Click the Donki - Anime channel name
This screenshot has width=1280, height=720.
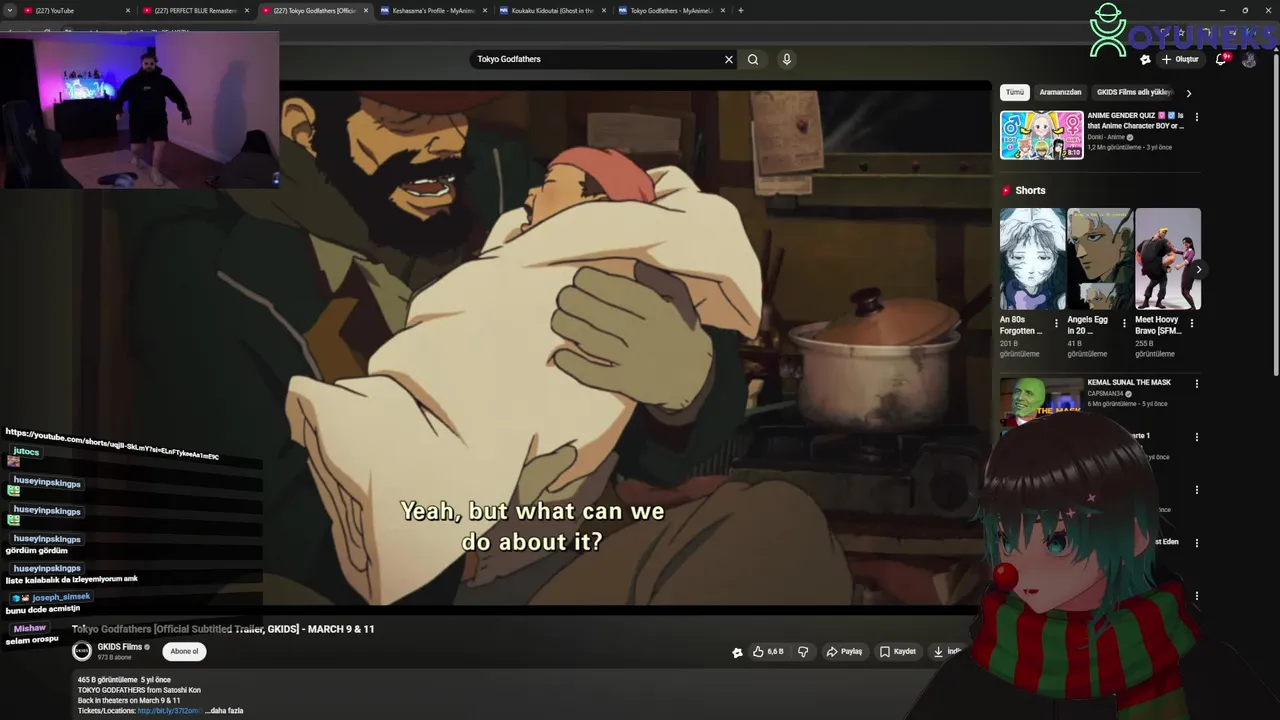click(1108, 138)
